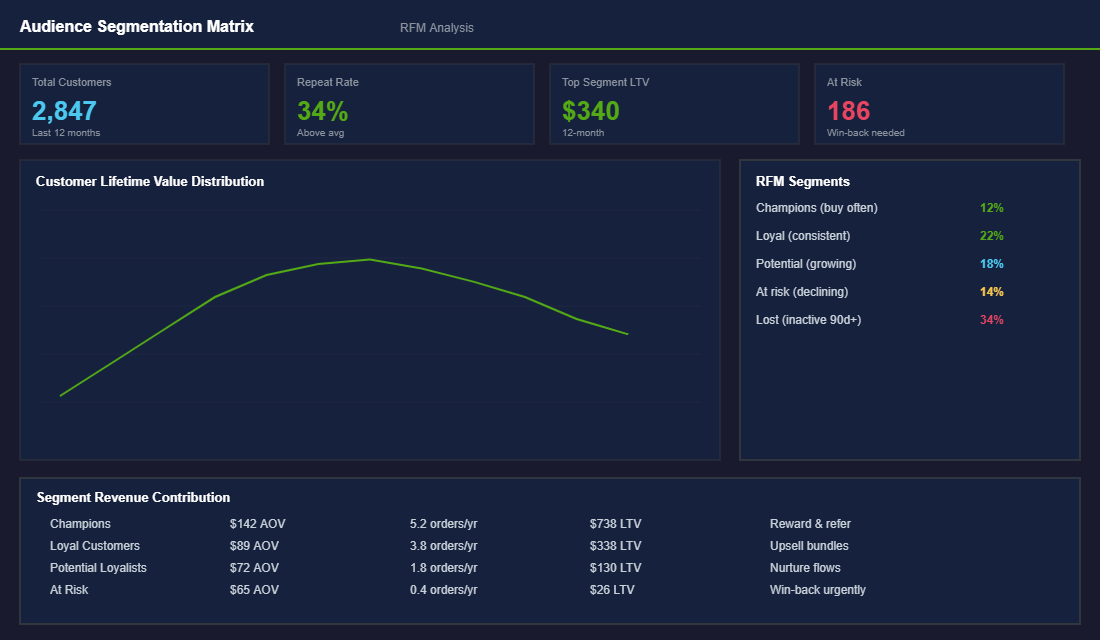The height and width of the screenshot is (640, 1100).
Task: Select the Potential (growing) segment
Action: coord(806,264)
